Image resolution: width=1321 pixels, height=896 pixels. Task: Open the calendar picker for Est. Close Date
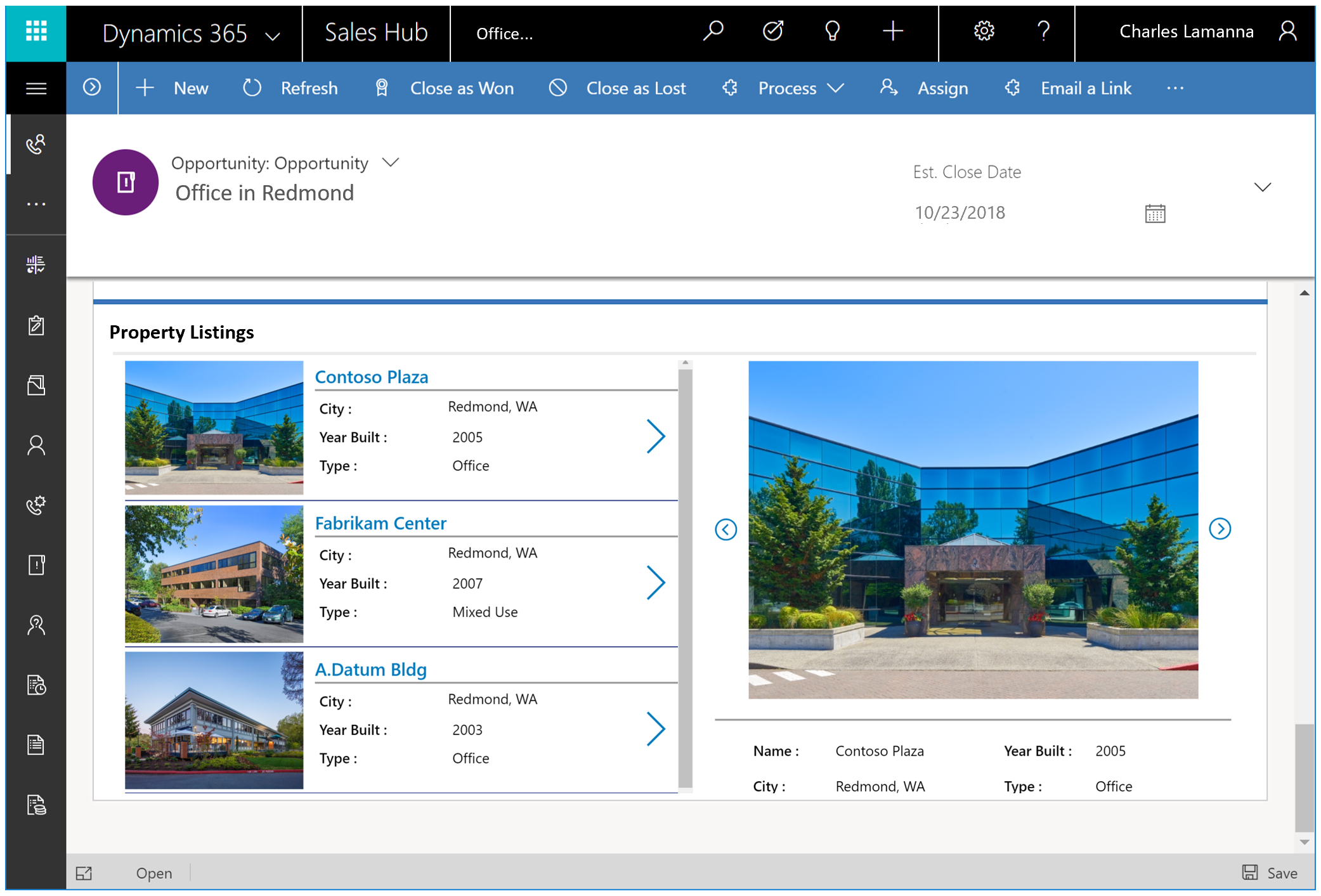(1154, 213)
